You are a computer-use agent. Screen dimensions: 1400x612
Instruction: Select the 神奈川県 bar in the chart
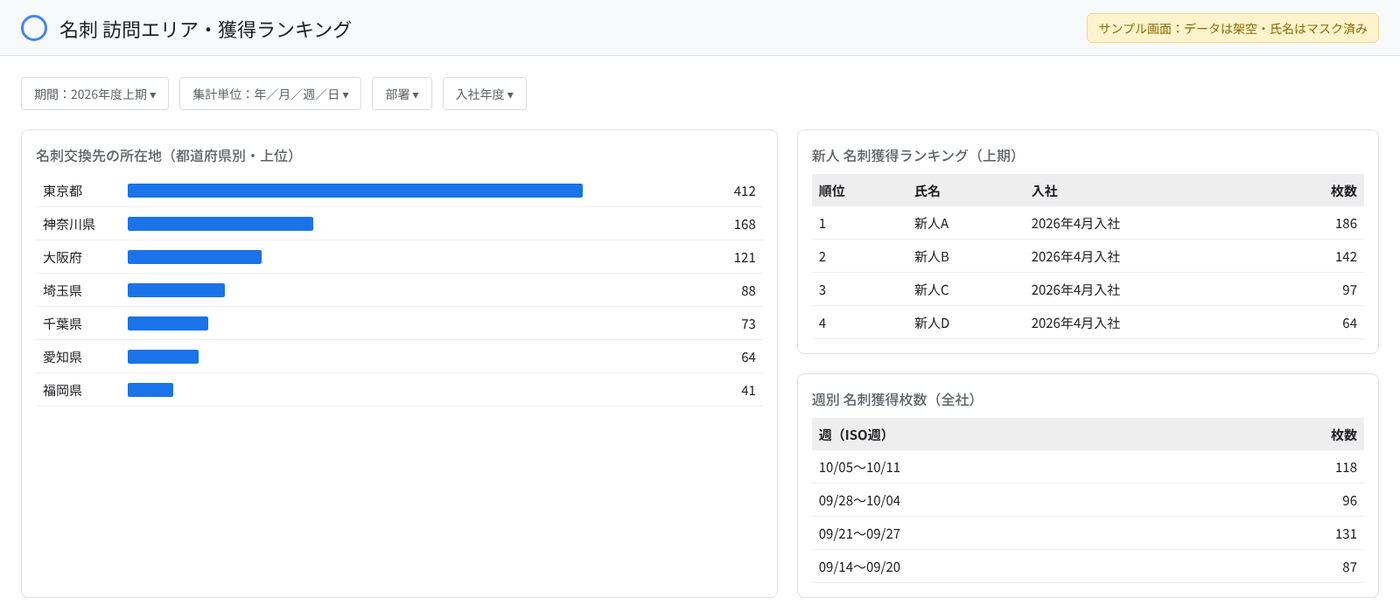click(x=220, y=224)
